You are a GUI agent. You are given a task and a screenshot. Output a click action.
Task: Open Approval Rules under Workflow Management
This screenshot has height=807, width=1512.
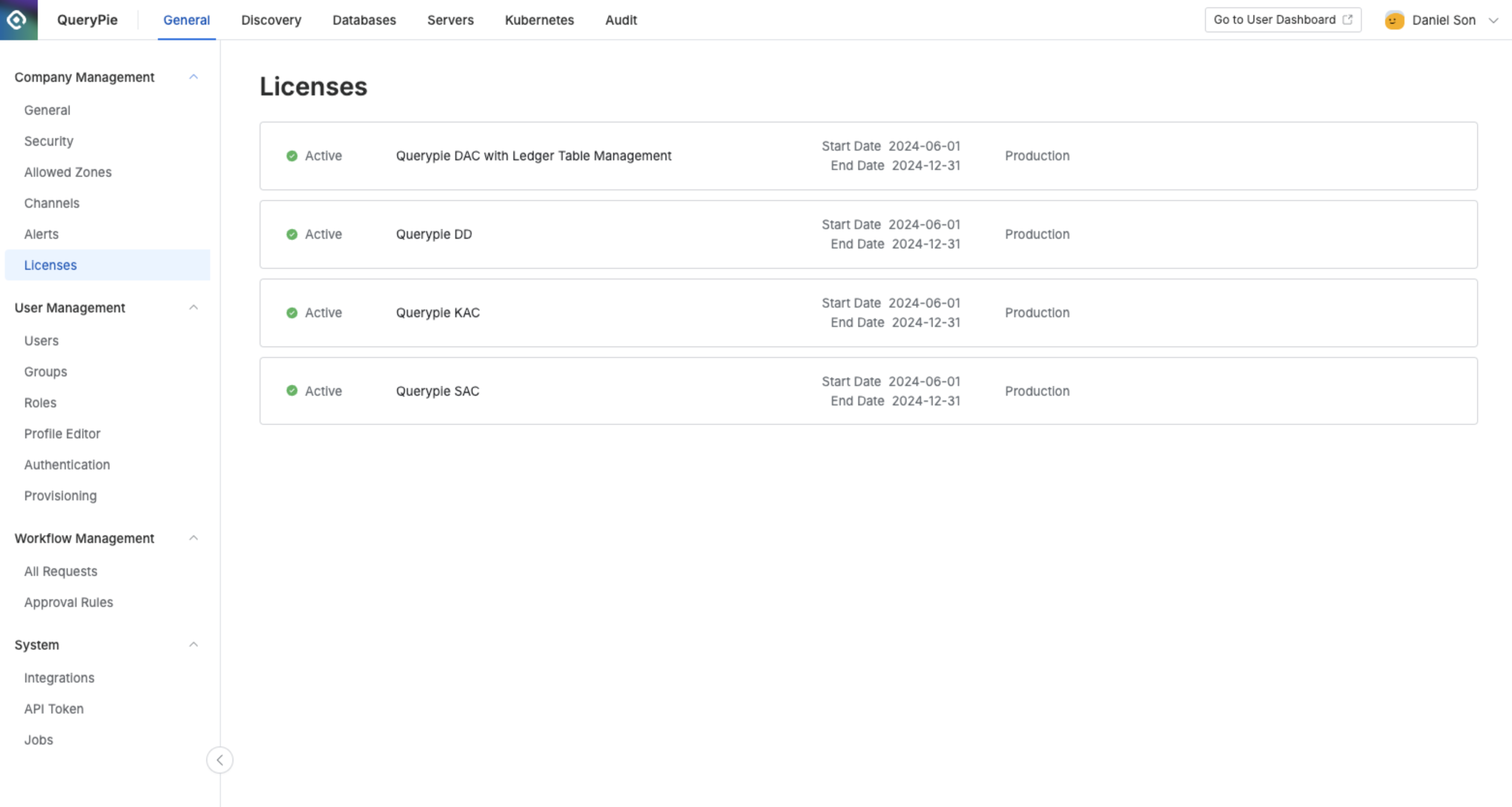[68, 602]
